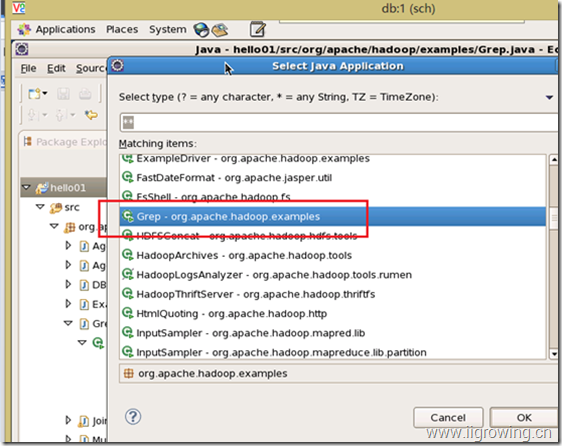Image resolution: width=562 pixels, height=446 pixels.
Task: Open the text editor notepad launcher icon
Action: (257, 29)
